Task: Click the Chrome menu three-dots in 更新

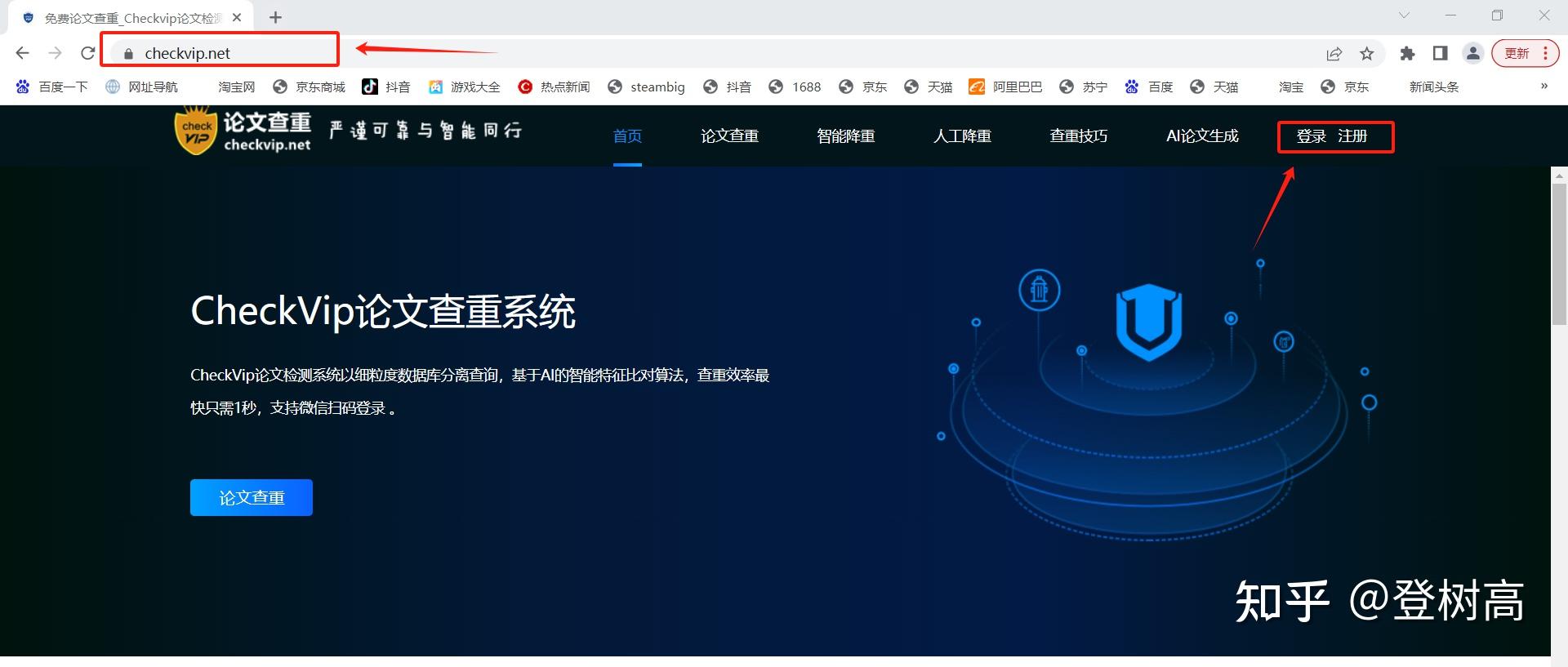Action: click(x=1545, y=54)
